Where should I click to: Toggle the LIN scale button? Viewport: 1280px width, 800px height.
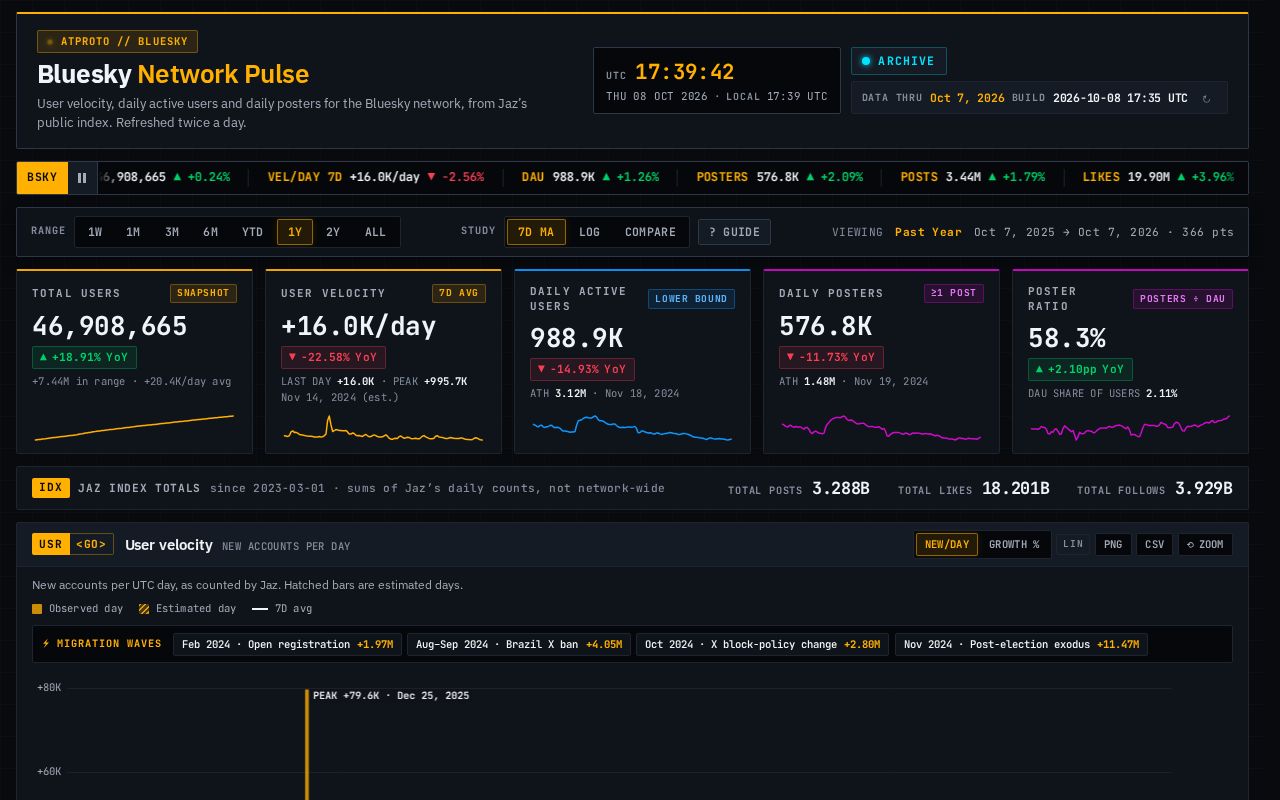click(1073, 544)
